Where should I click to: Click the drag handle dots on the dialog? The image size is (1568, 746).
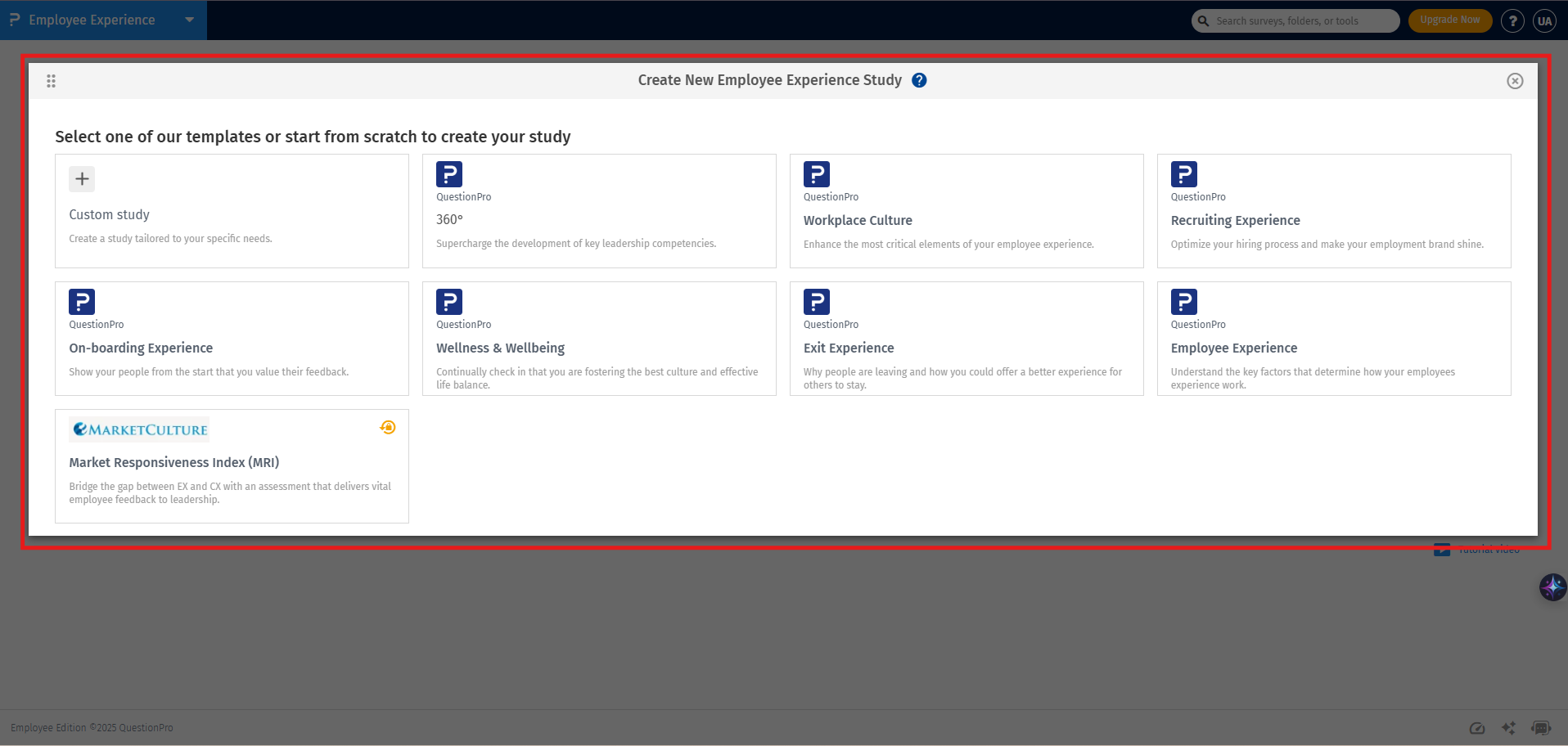51,80
